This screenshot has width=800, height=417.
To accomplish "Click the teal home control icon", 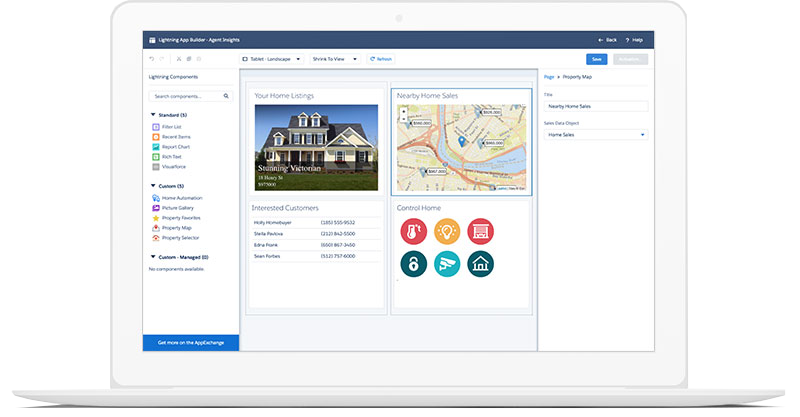I will click(x=481, y=264).
